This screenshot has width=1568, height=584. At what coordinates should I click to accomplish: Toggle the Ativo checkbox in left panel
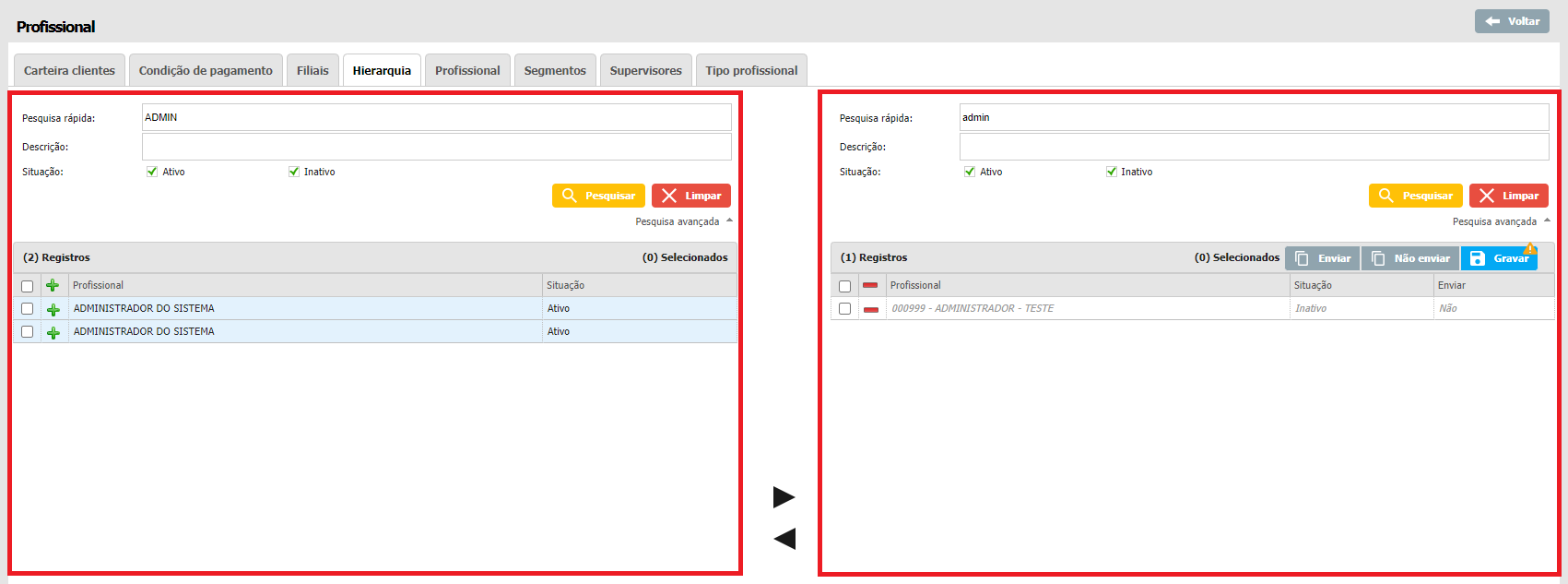pos(152,172)
